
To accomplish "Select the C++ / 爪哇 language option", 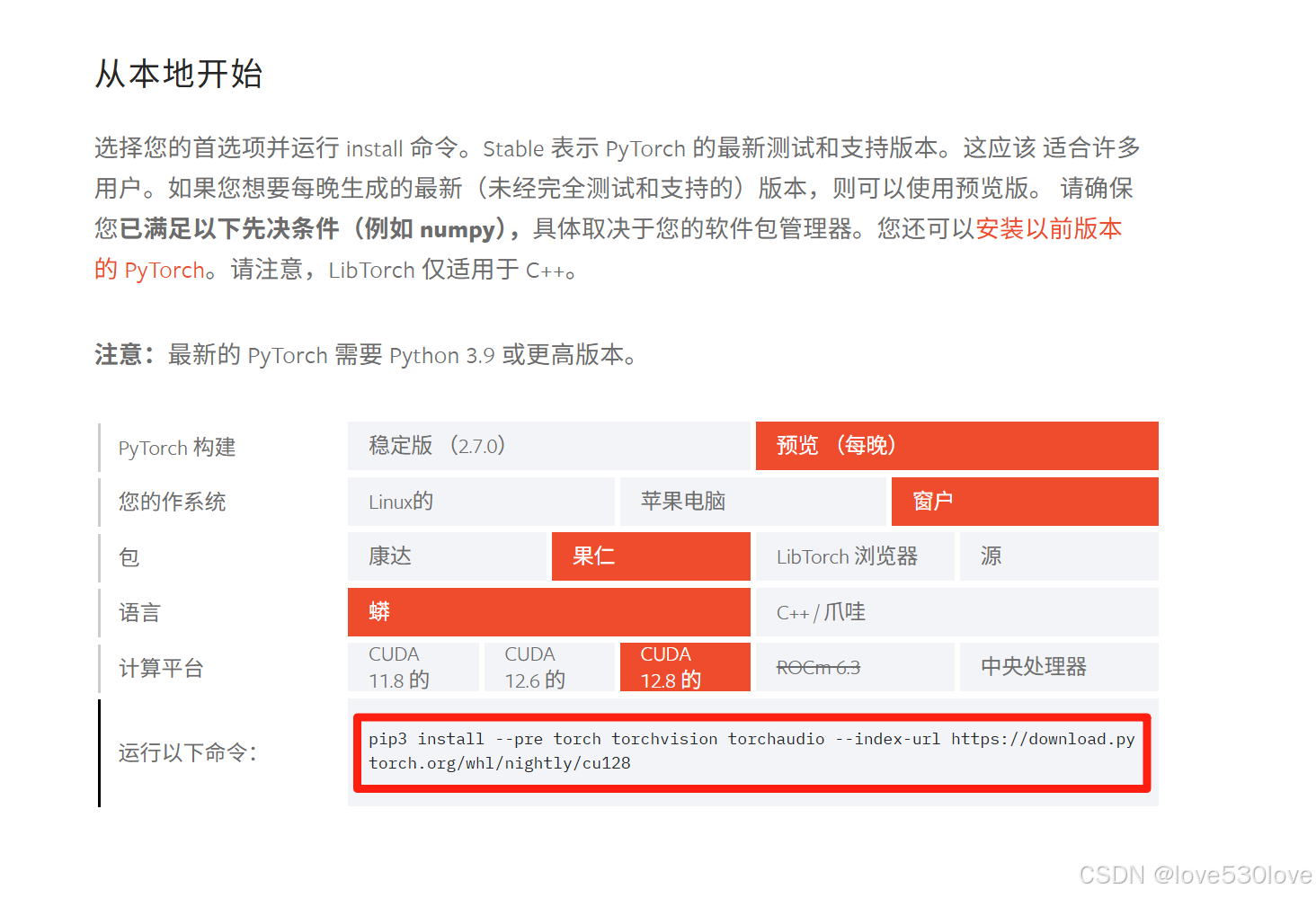I will pos(956,612).
